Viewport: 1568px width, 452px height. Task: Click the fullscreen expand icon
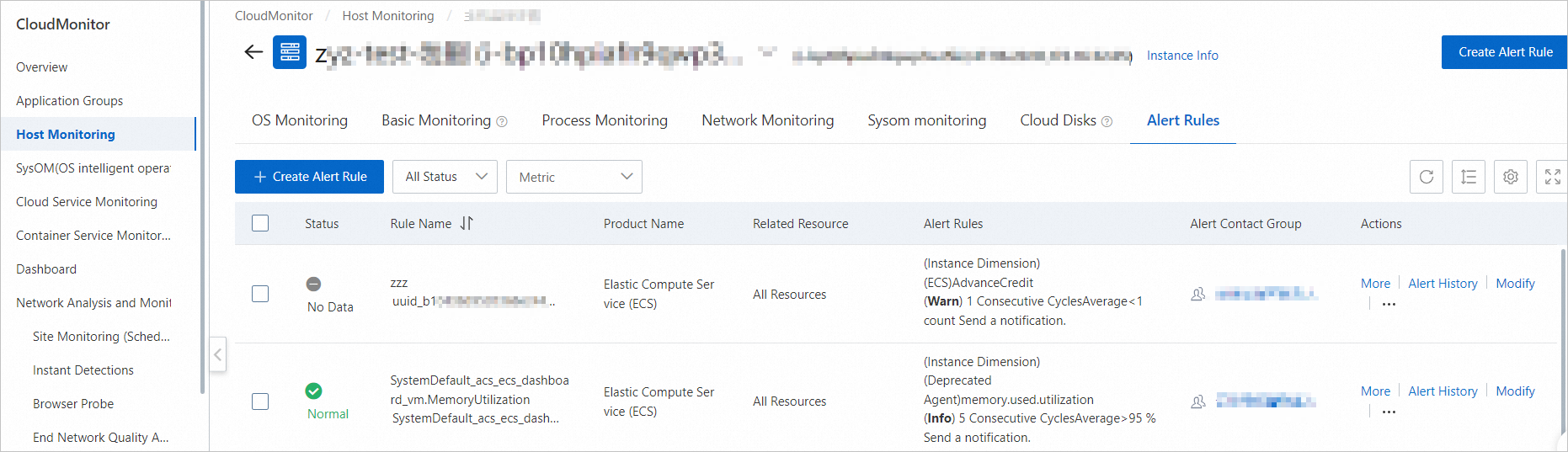[1552, 177]
